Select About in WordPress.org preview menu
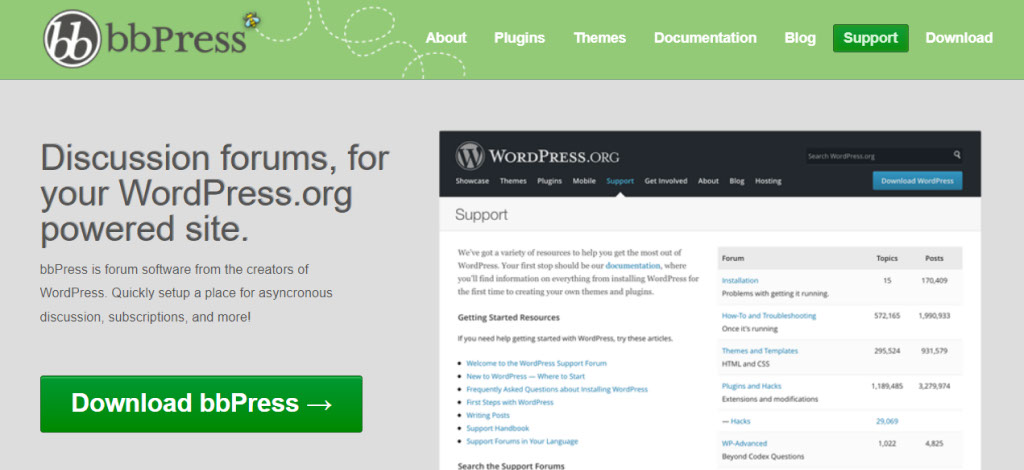Screen dimensions: 1024x470 pos(708,181)
